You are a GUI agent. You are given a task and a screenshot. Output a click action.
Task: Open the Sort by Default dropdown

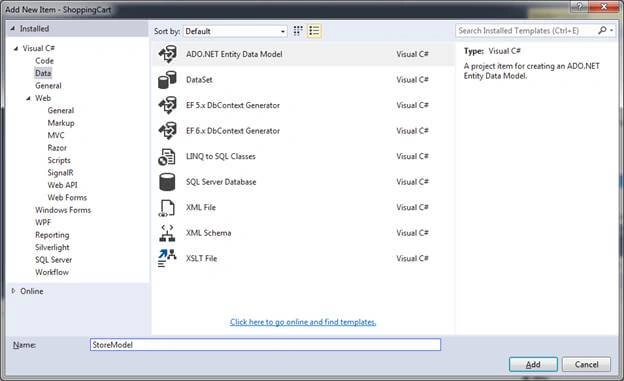[235, 31]
